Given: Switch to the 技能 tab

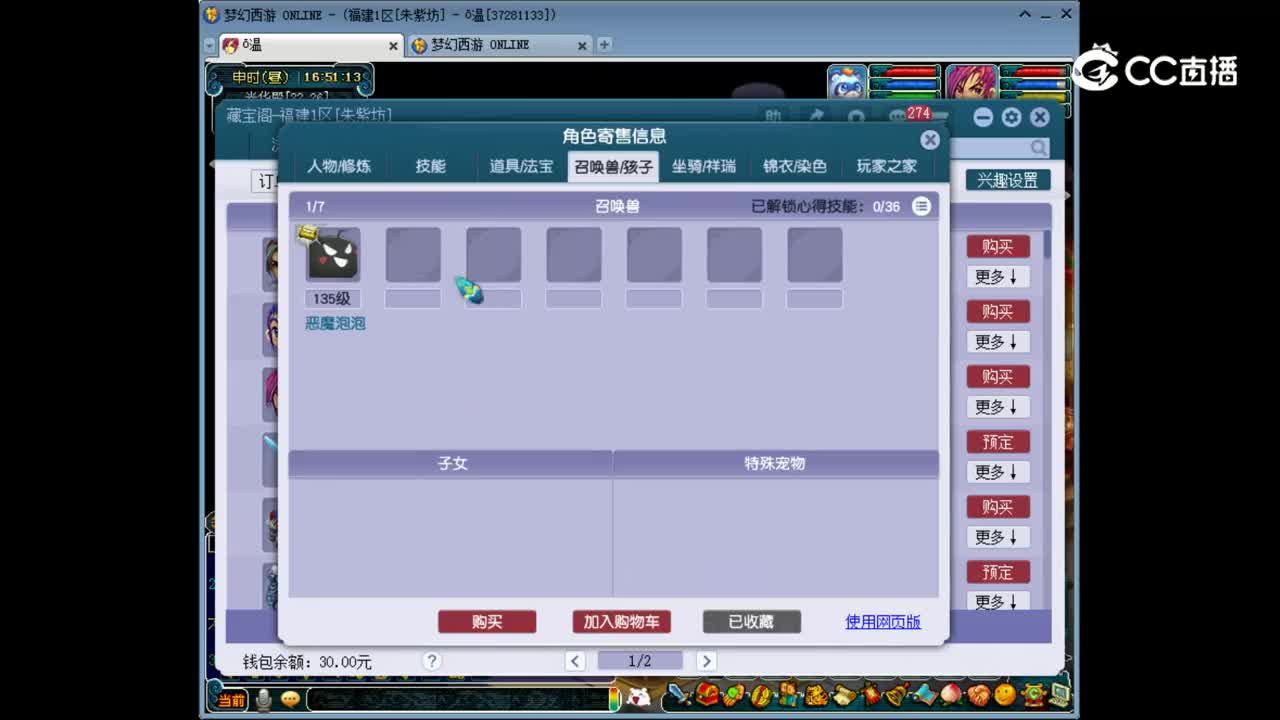Looking at the screenshot, I should (x=431, y=166).
